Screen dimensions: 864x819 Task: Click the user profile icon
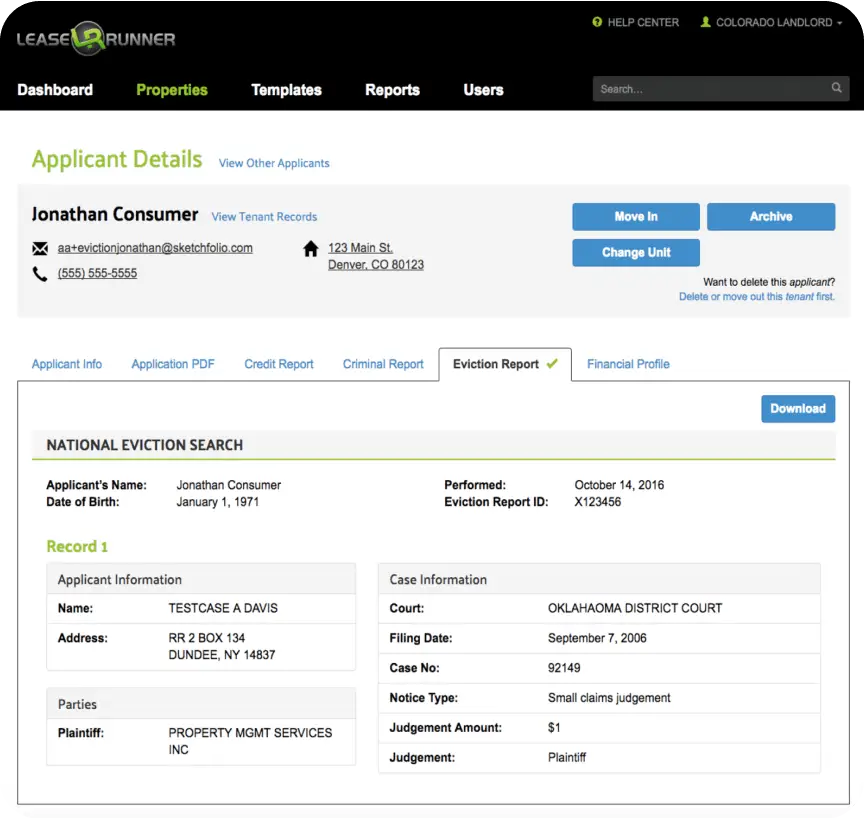click(x=705, y=22)
